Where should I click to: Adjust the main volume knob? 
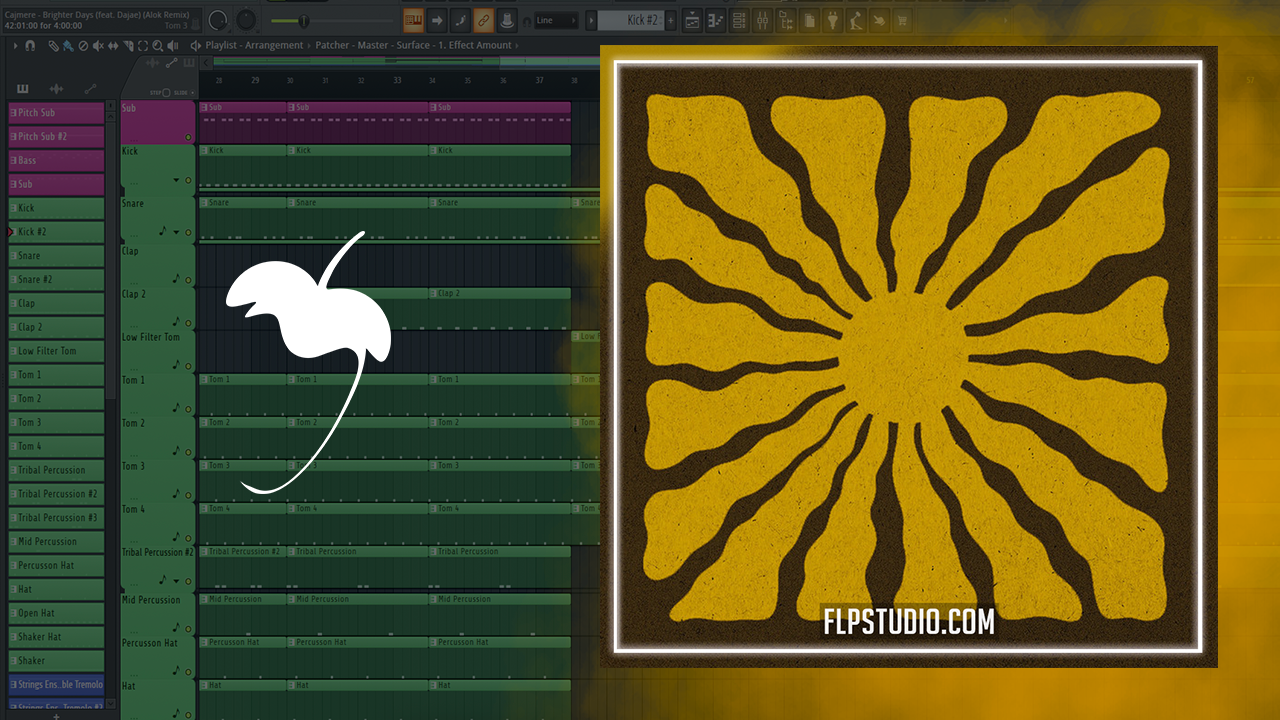(218, 20)
